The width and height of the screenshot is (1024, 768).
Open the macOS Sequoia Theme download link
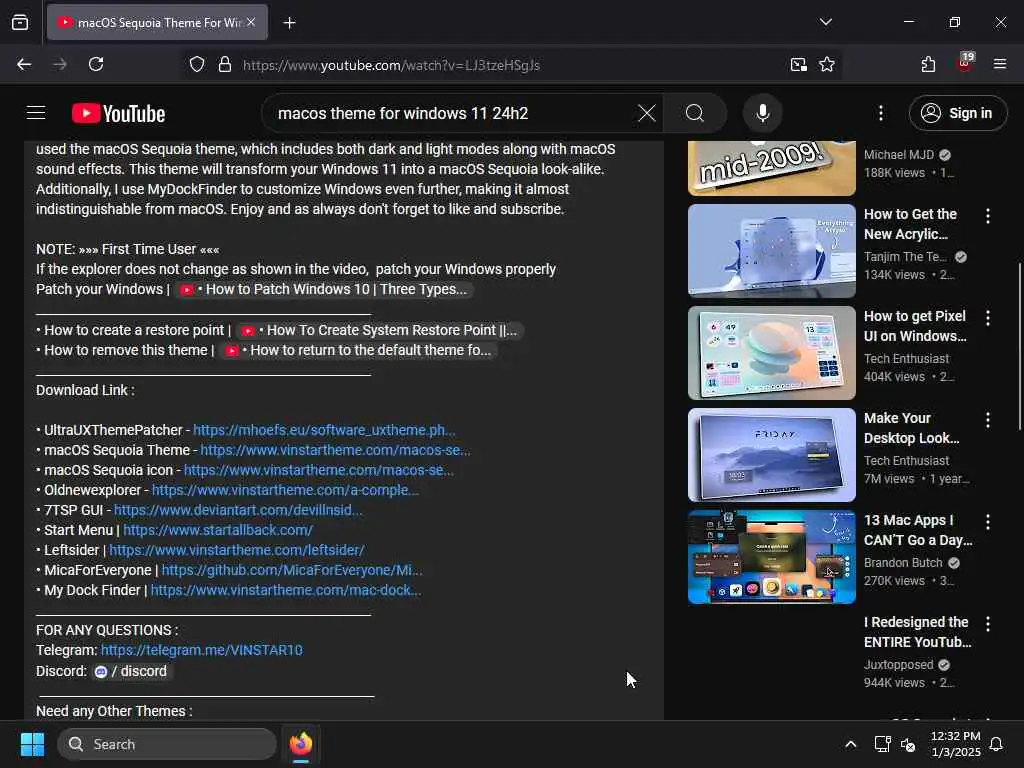(x=335, y=451)
